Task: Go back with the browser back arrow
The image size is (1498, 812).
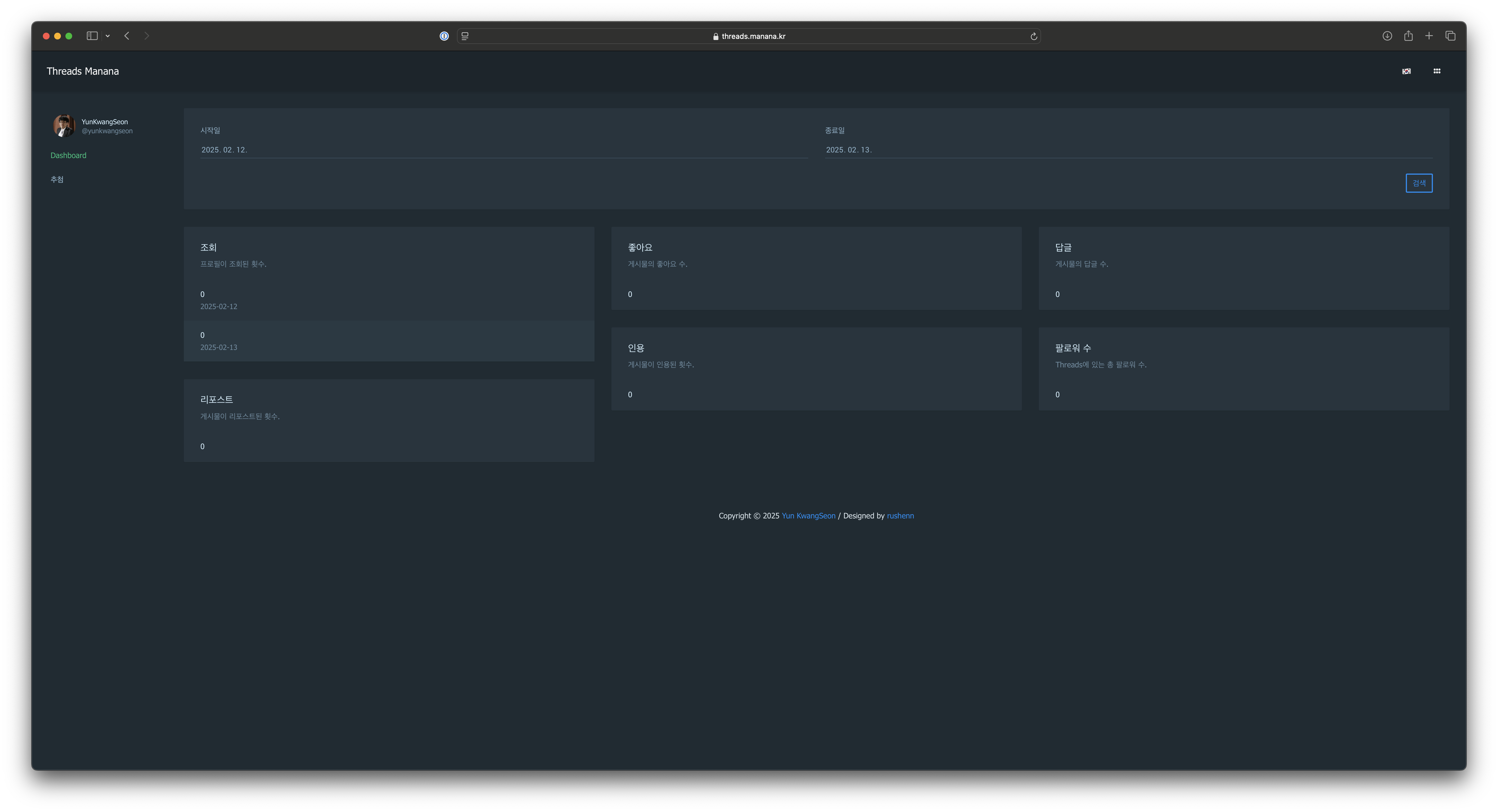Action: click(127, 36)
